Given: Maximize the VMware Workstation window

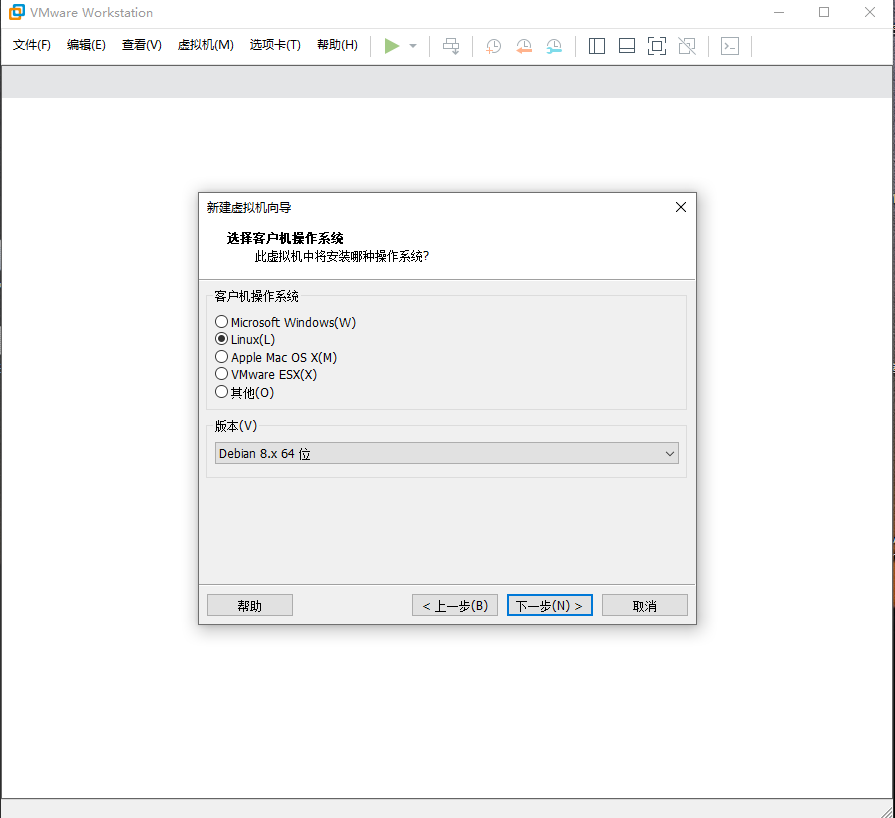Looking at the screenshot, I should [x=824, y=13].
